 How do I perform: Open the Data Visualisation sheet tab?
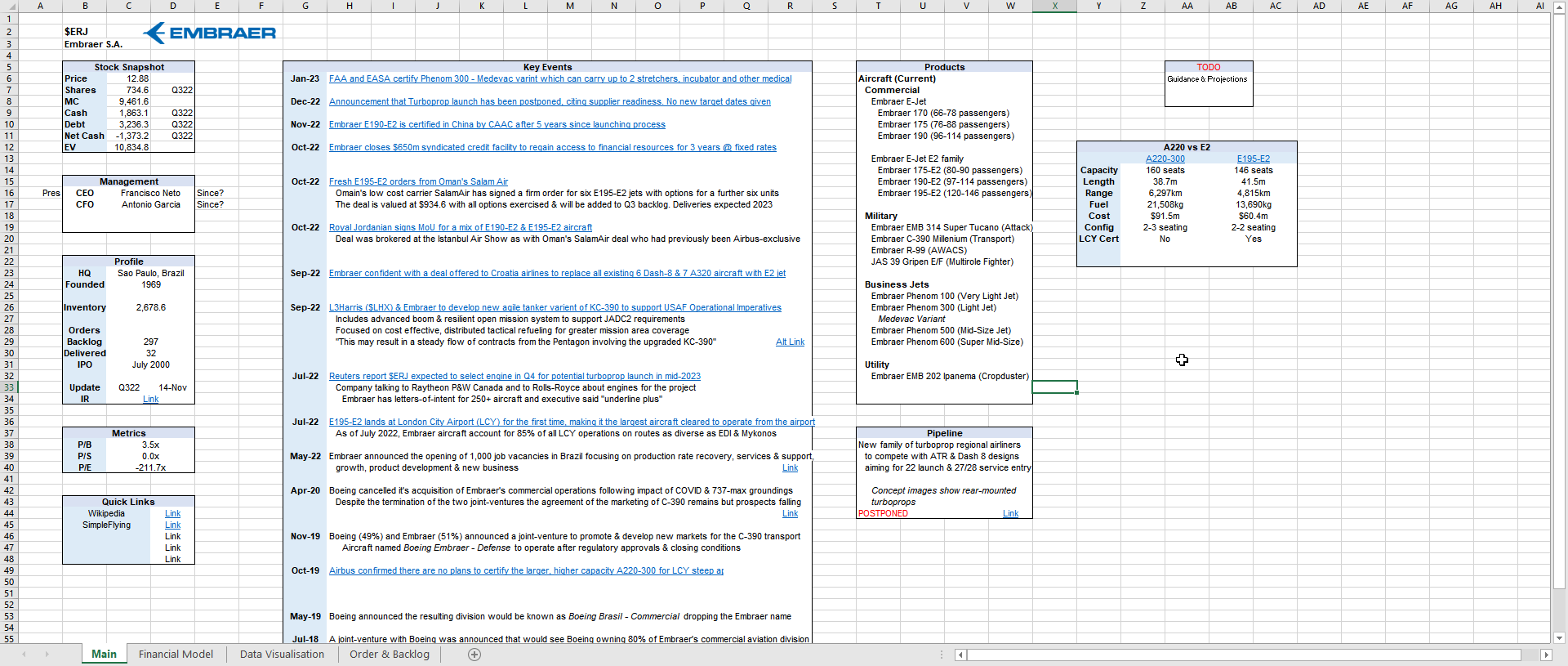click(282, 655)
